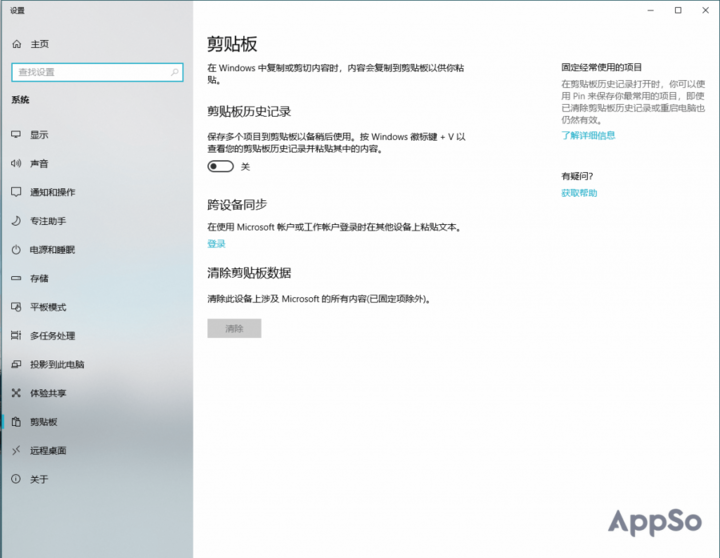720x558 pixels.
Task: Turn on the 剪贴板历史记录 switch
Action: click(220, 166)
